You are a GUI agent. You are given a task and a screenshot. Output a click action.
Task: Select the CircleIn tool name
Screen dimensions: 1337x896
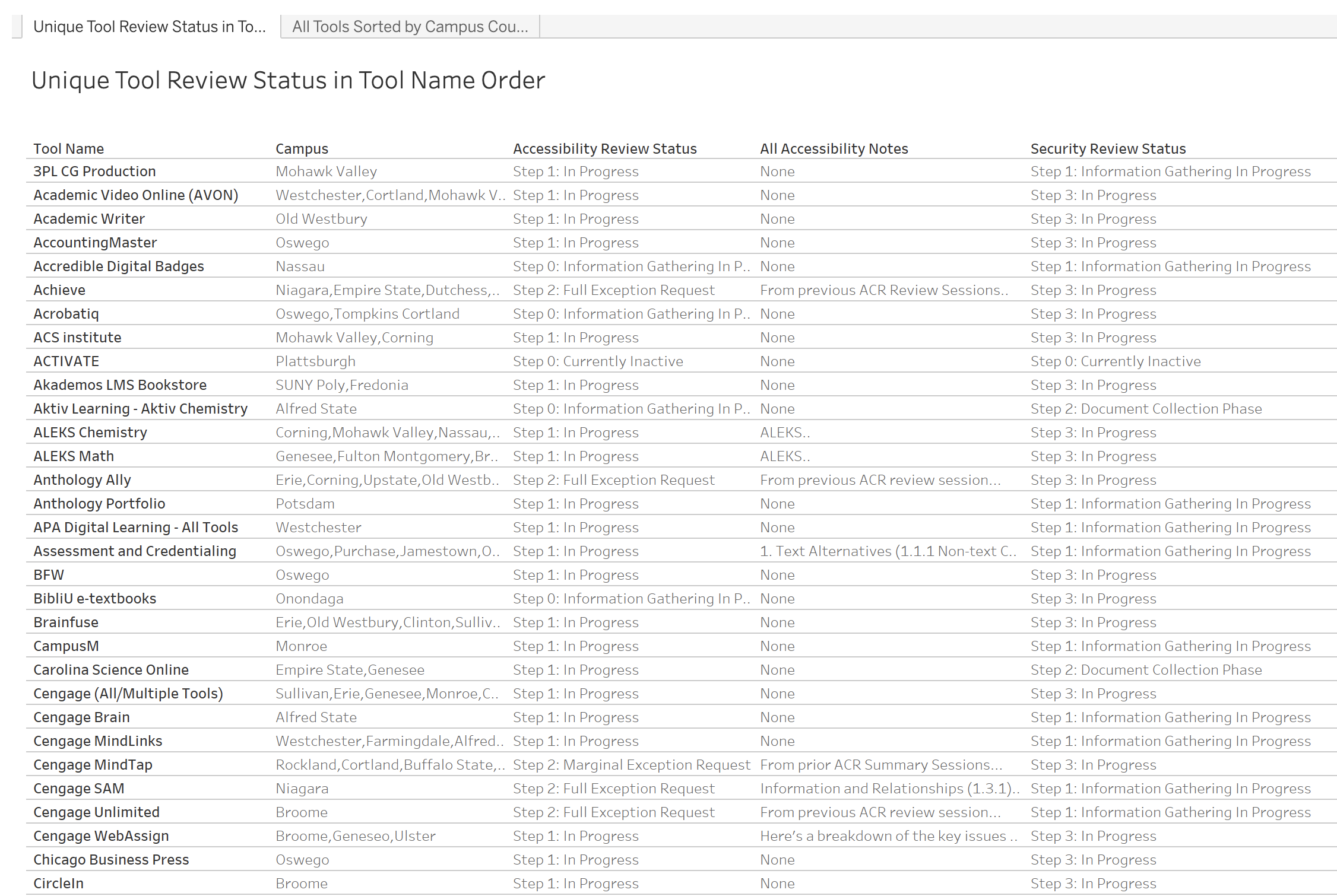tap(58, 884)
